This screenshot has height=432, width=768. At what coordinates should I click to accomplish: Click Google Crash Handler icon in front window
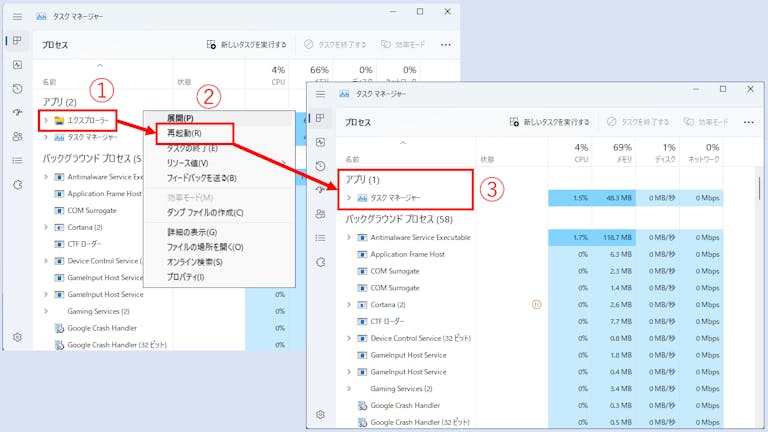tap(362, 406)
